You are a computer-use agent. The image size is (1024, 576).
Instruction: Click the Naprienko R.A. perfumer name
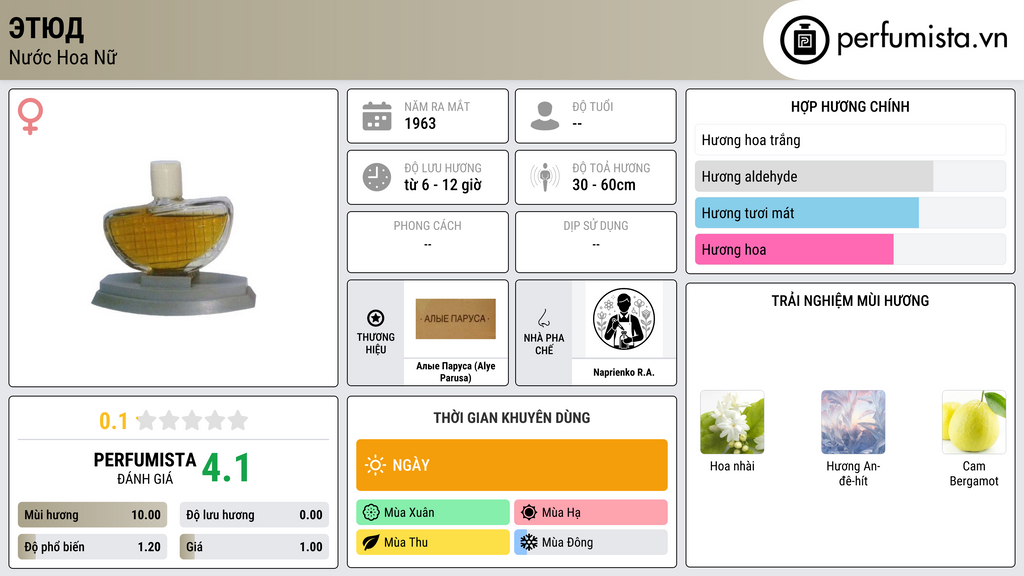click(x=624, y=372)
